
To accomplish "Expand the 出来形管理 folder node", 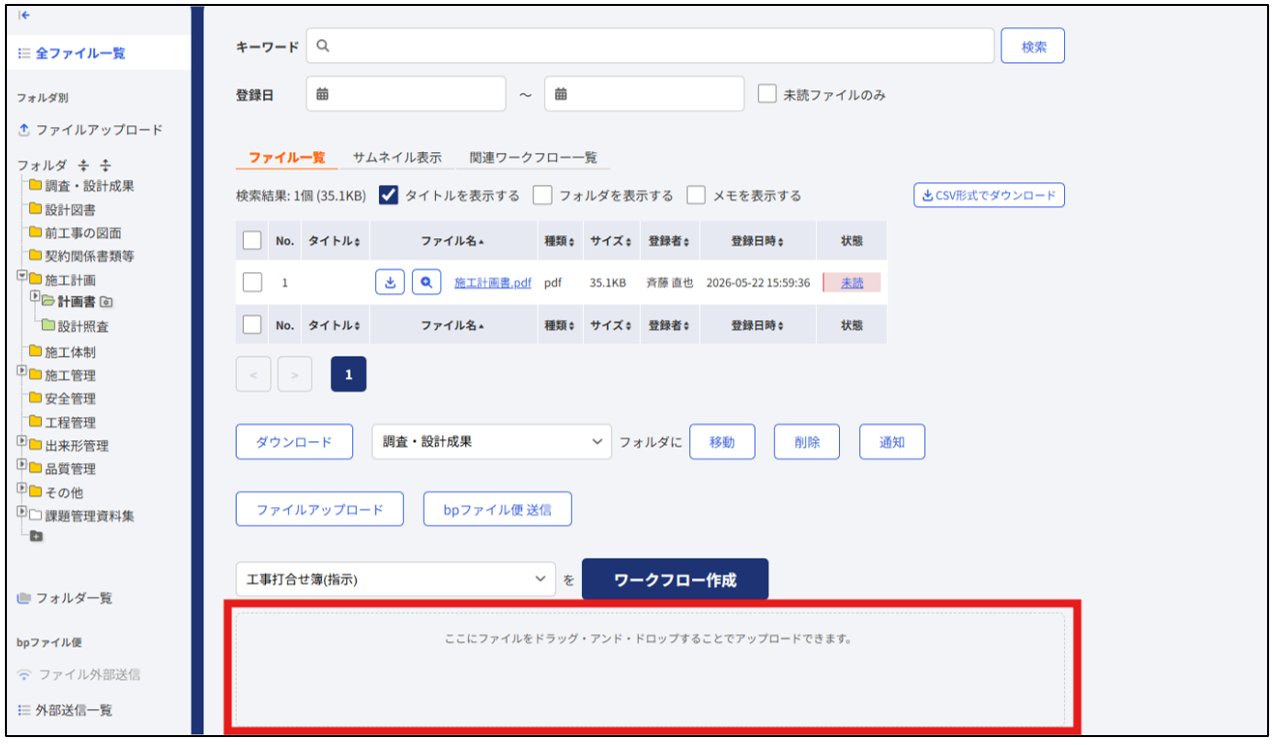I will pyautogui.click(x=22, y=441).
